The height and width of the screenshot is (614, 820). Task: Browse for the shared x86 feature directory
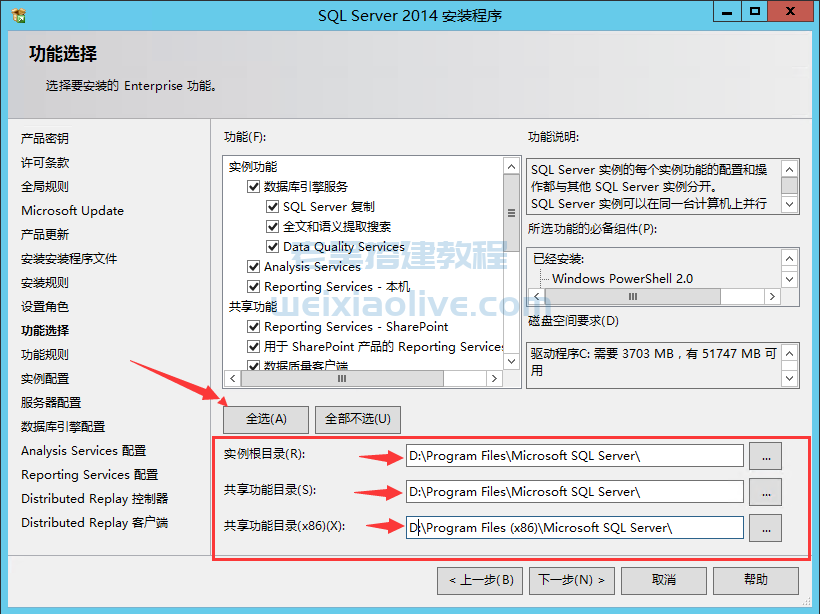[x=765, y=528]
